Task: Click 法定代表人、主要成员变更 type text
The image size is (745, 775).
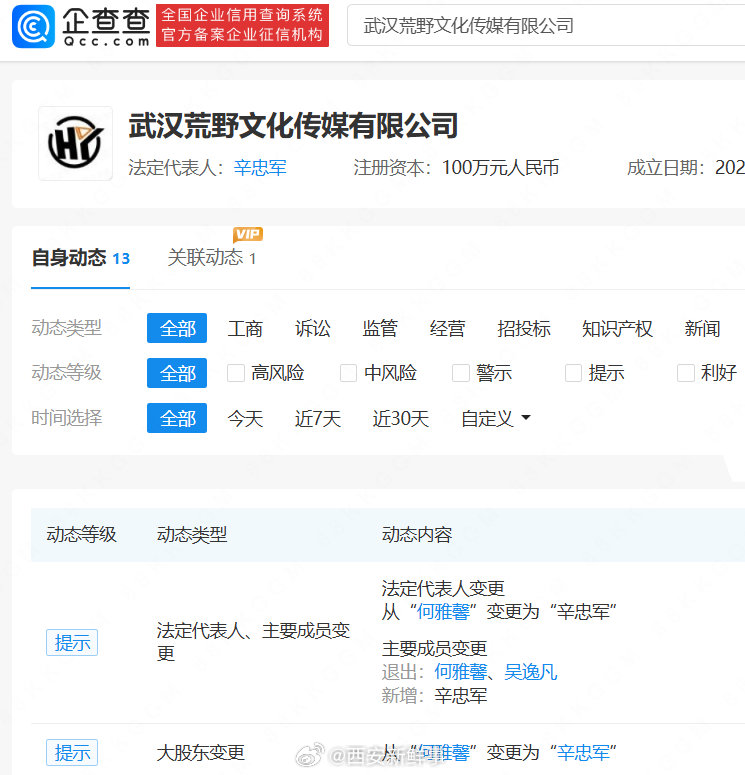Action: (x=253, y=642)
